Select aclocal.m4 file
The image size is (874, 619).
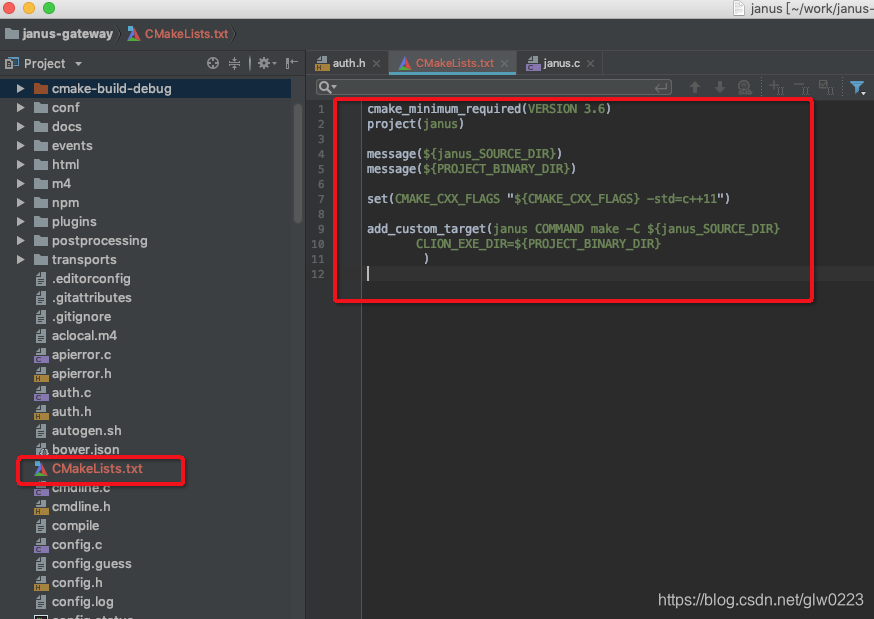(x=84, y=335)
